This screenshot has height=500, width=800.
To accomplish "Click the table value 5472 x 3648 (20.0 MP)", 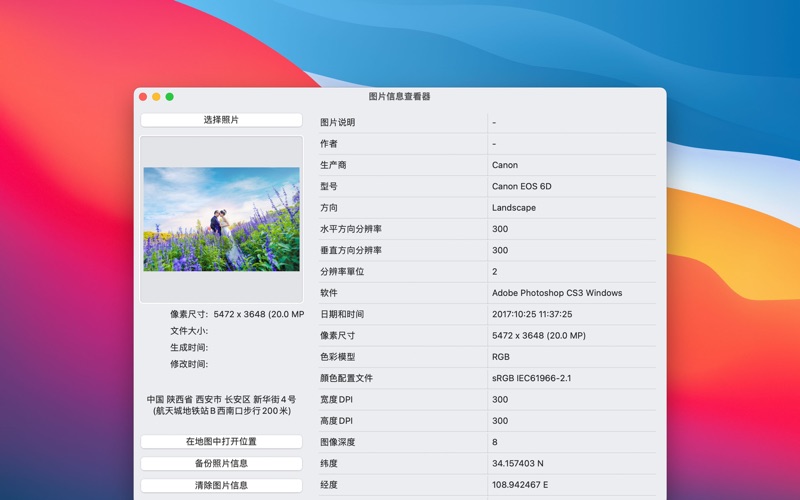I will (x=539, y=336).
